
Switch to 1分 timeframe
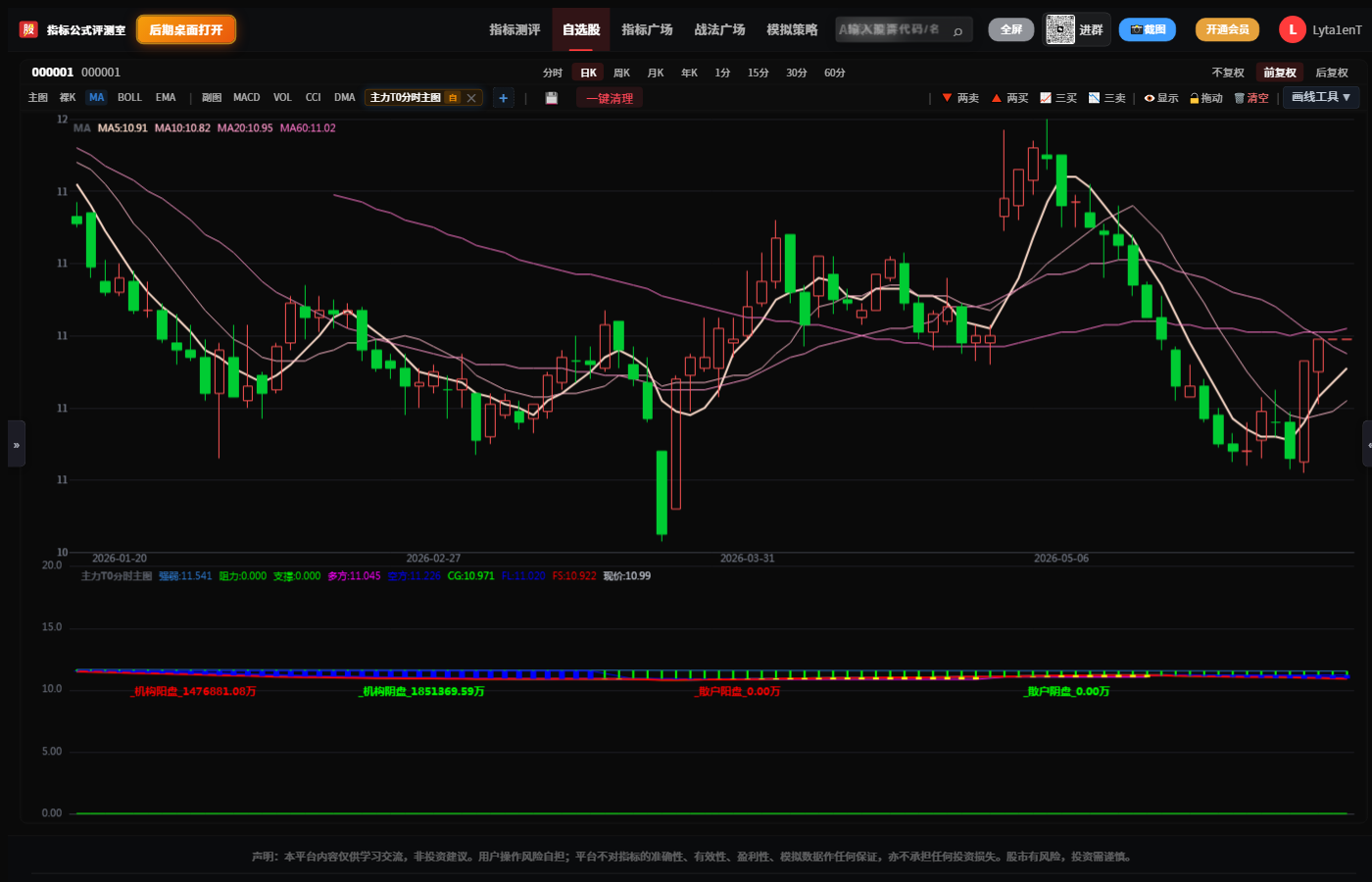[722, 73]
